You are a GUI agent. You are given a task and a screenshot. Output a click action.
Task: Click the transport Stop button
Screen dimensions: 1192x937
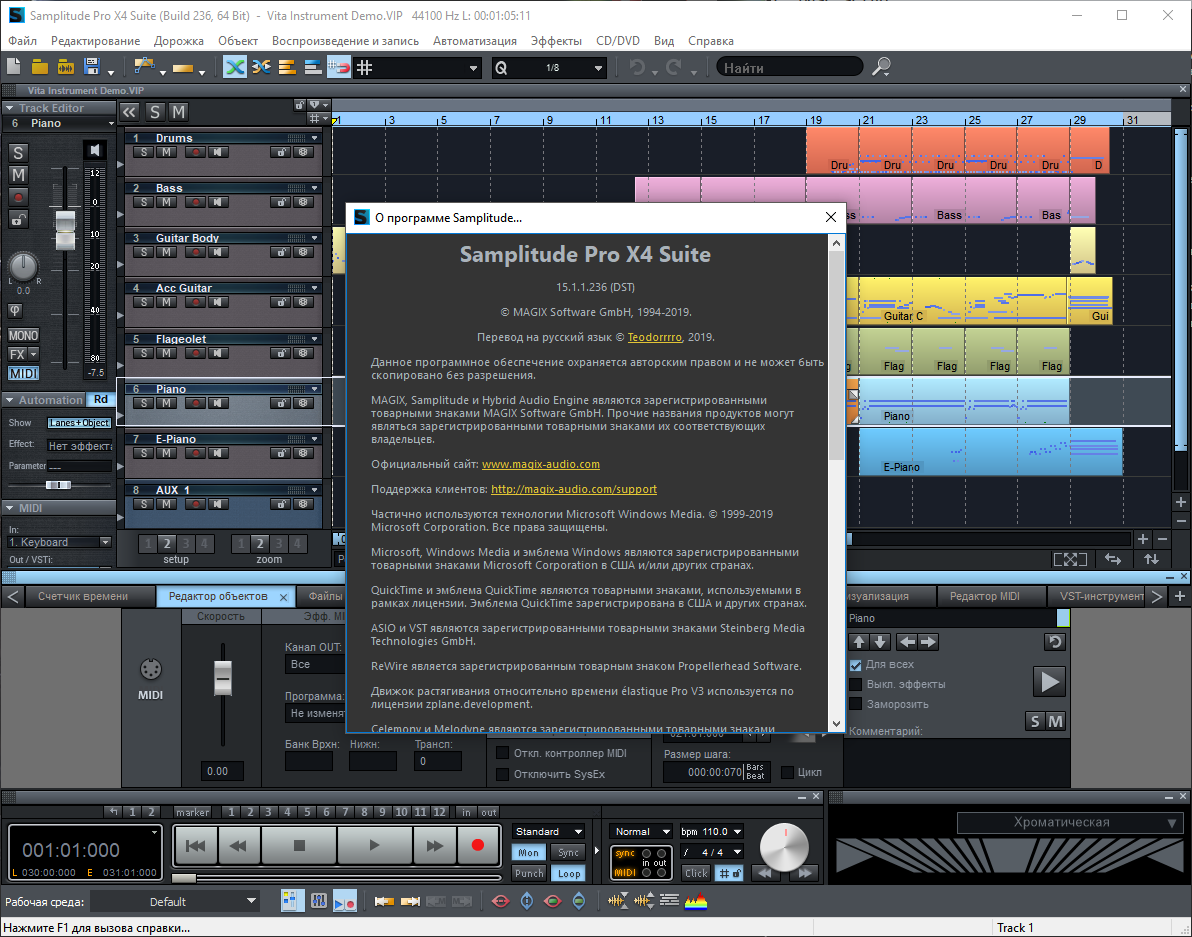click(x=299, y=845)
